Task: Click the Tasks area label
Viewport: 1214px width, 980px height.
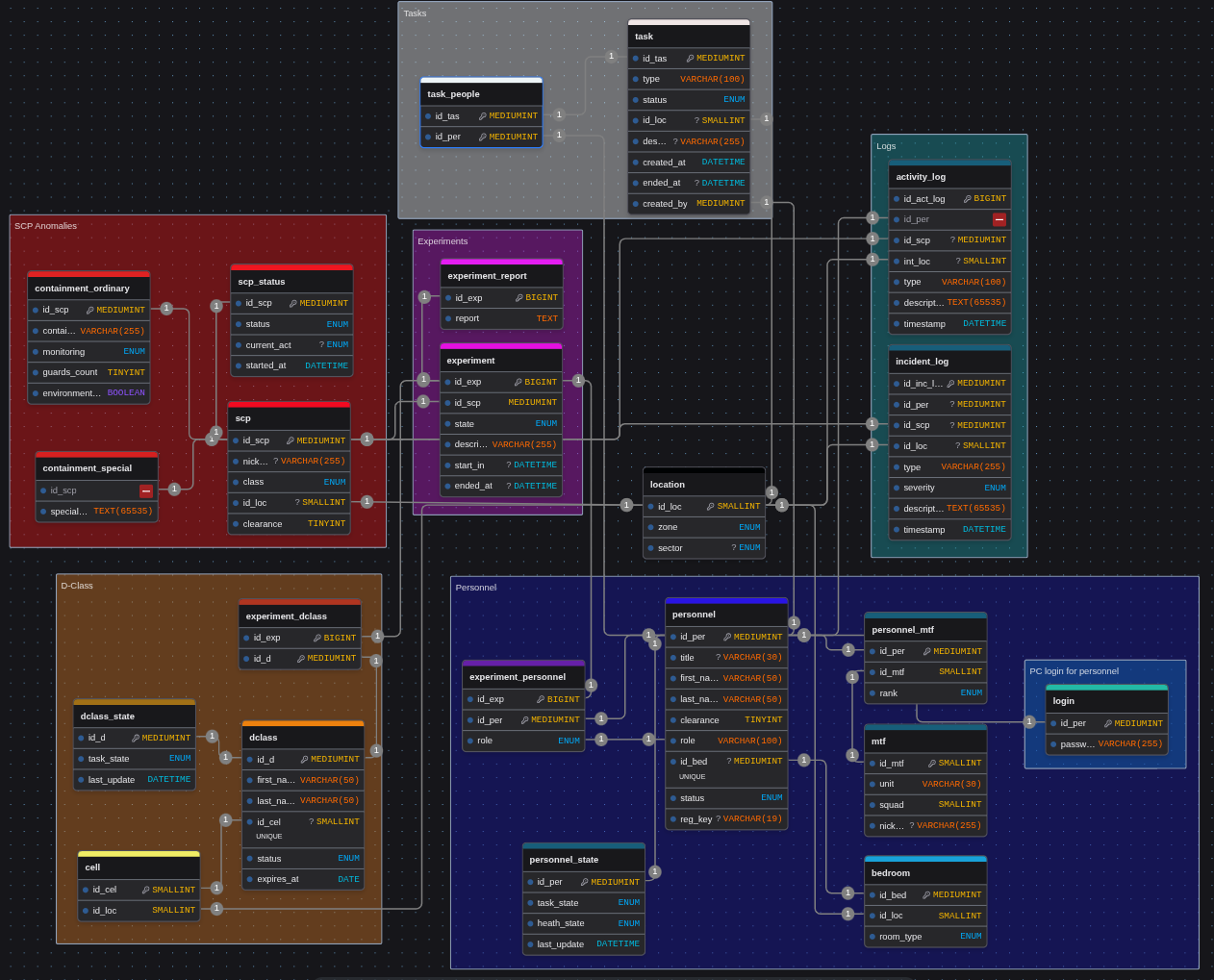Action: coord(415,13)
